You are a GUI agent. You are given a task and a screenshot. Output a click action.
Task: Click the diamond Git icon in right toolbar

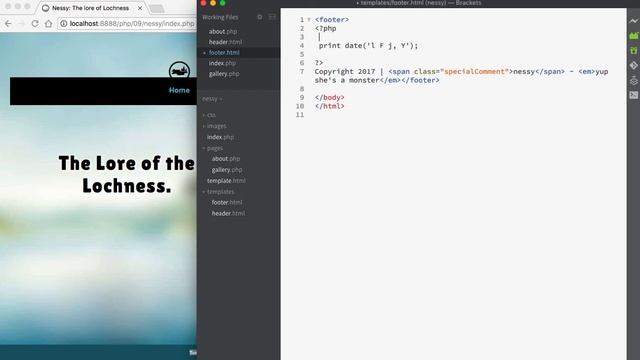(x=633, y=65)
